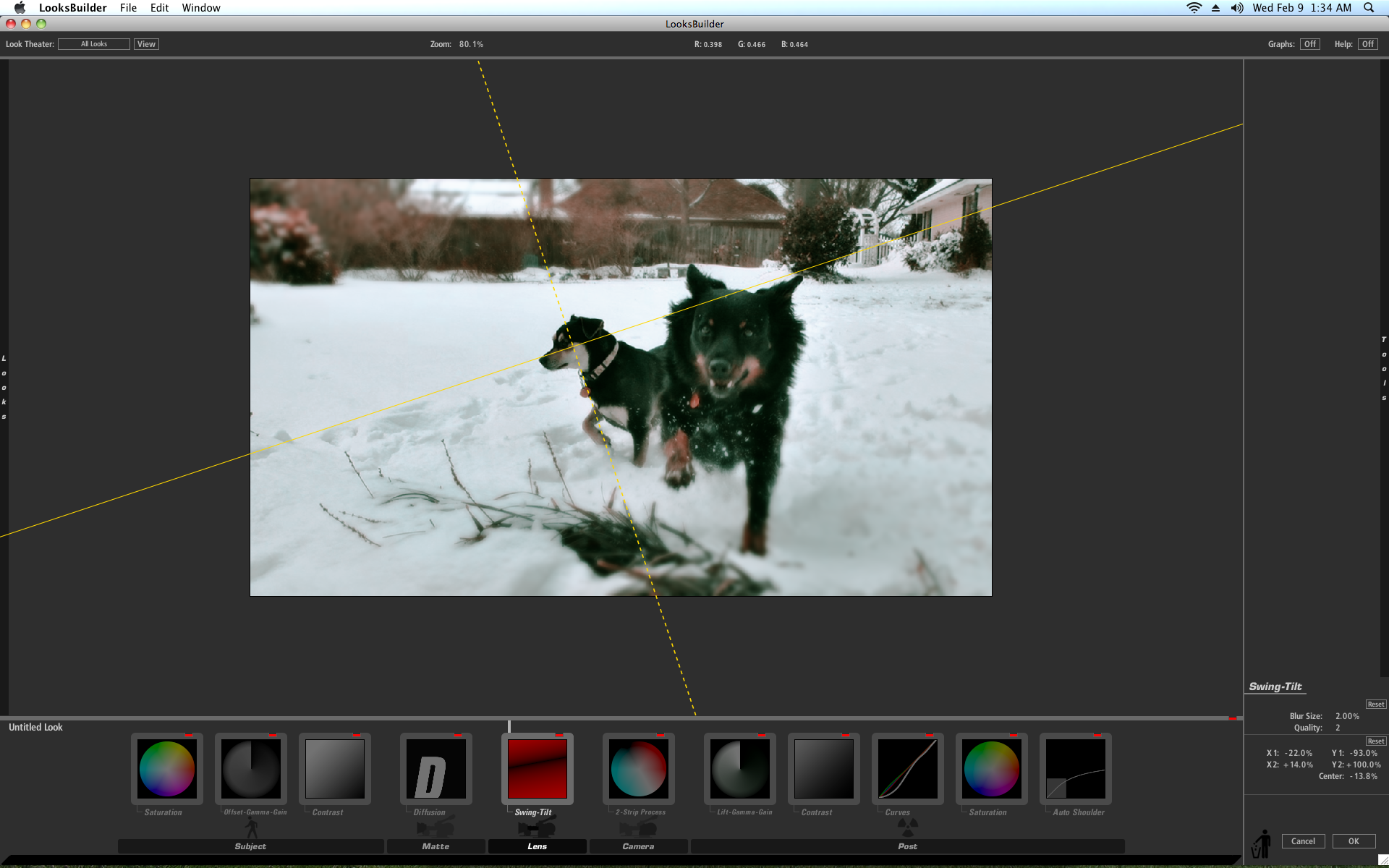The height and width of the screenshot is (868, 1389).
Task: Click the Wi-Fi status icon
Action: [x=1194, y=7]
